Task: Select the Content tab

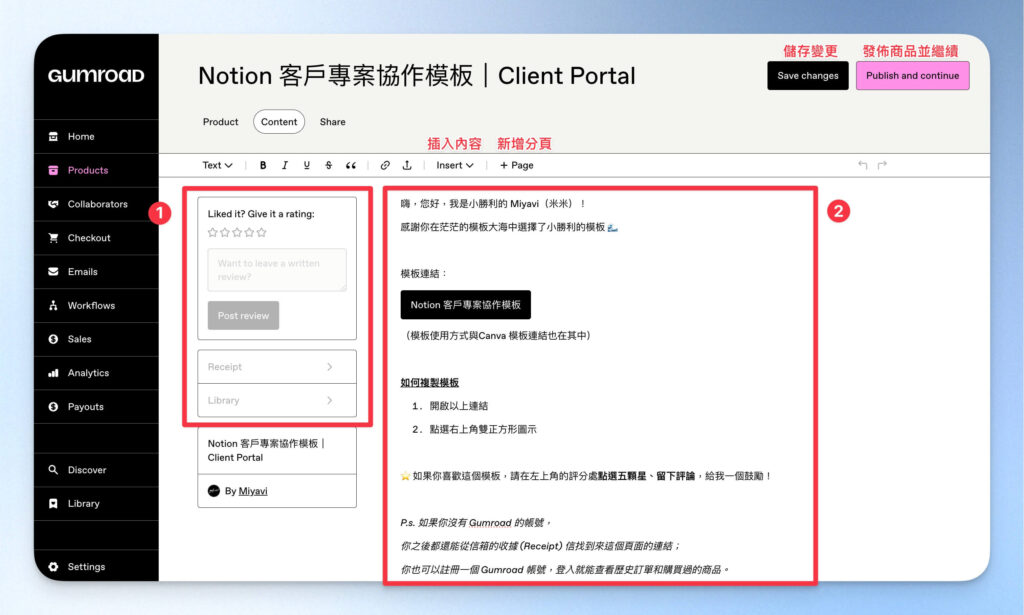Action: (x=279, y=122)
